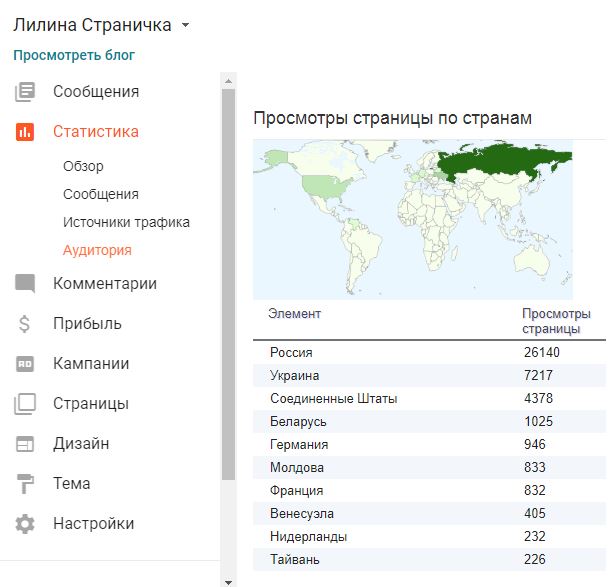Viewport: 610px width, 587px height.
Task: Go to Страницы section
Action: pyautogui.click(x=91, y=404)
